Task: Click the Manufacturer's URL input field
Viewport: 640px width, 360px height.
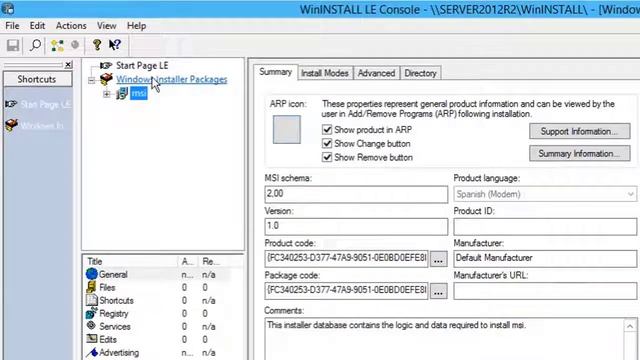Action: pos(545,291)
